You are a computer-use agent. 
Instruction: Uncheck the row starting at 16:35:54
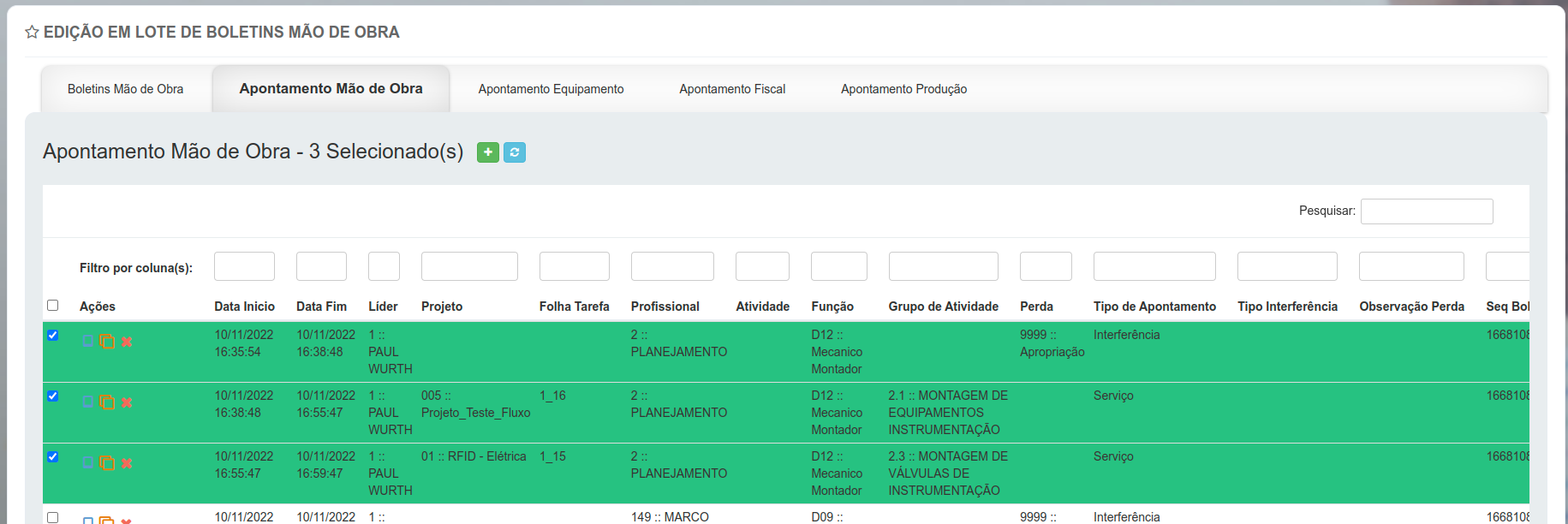53,335
